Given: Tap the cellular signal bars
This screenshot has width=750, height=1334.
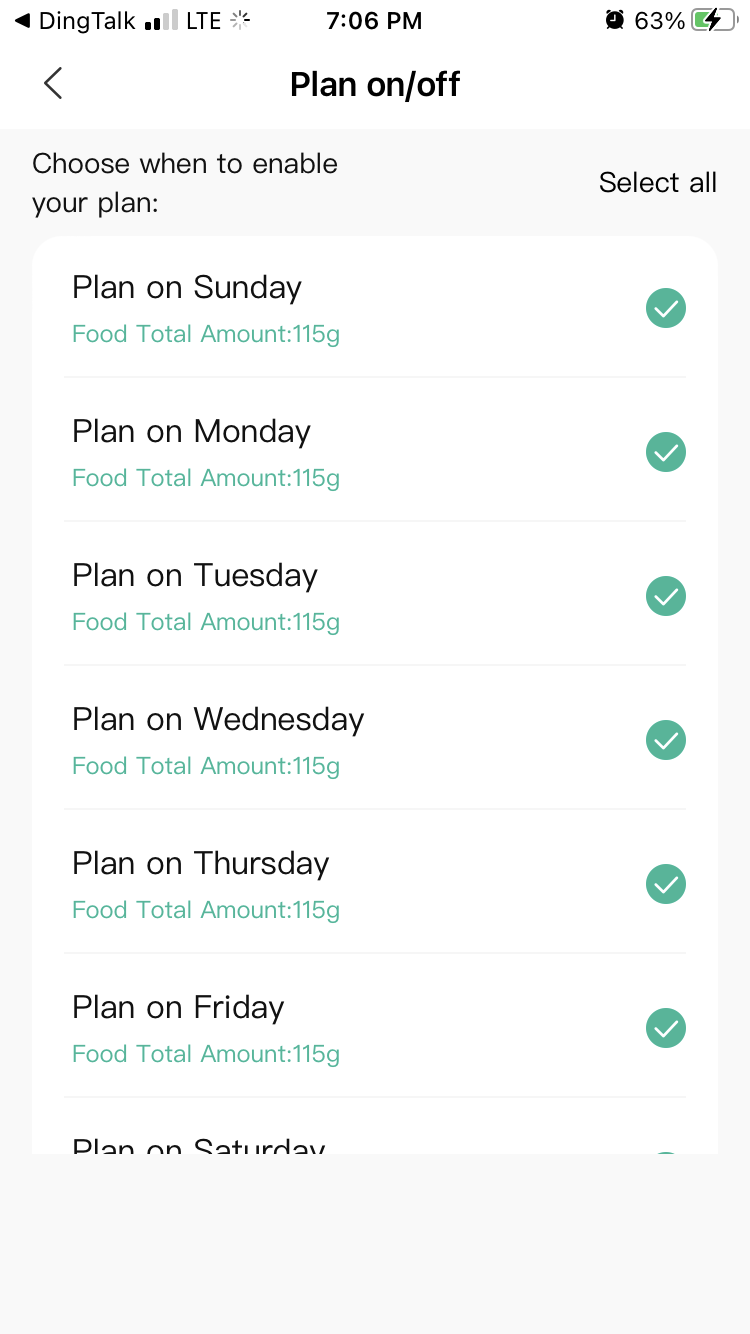Looking at the screenshot, I should coord(161,20).
